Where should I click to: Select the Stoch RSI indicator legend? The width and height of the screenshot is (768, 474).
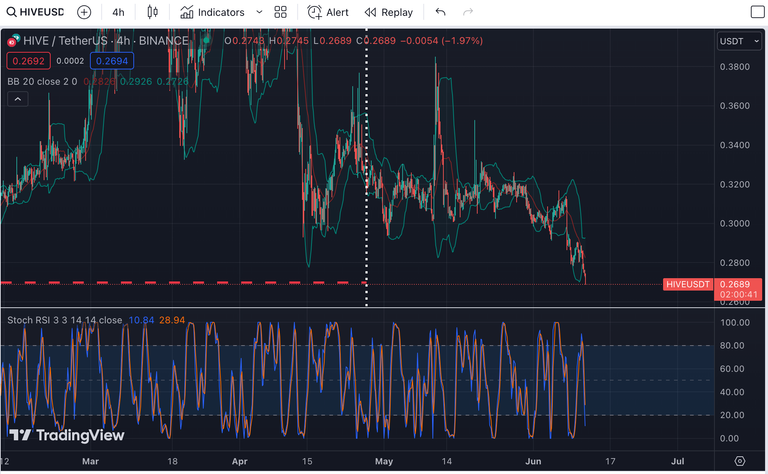[65, 320]
